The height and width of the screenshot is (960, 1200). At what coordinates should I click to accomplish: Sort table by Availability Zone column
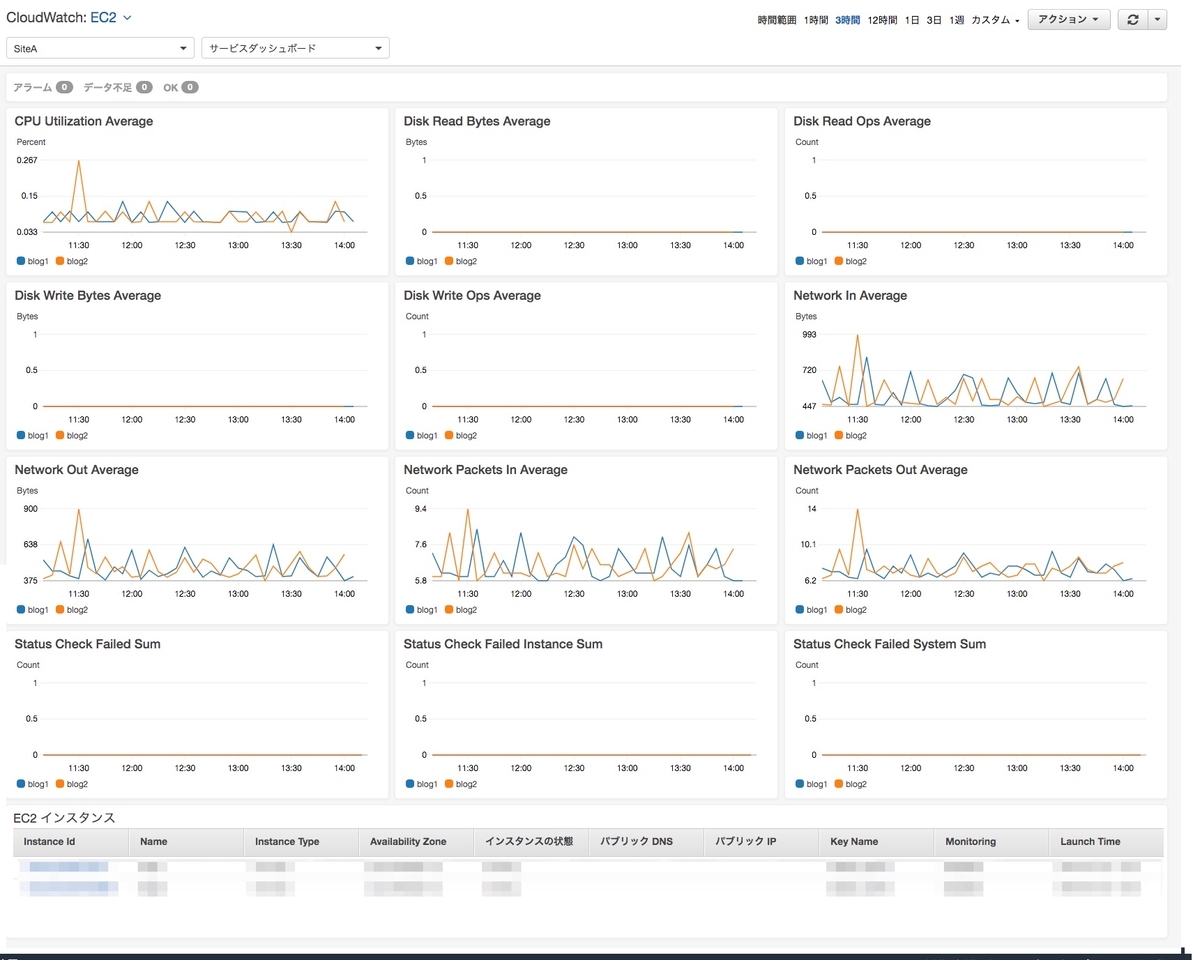click(x=416, y=842)
